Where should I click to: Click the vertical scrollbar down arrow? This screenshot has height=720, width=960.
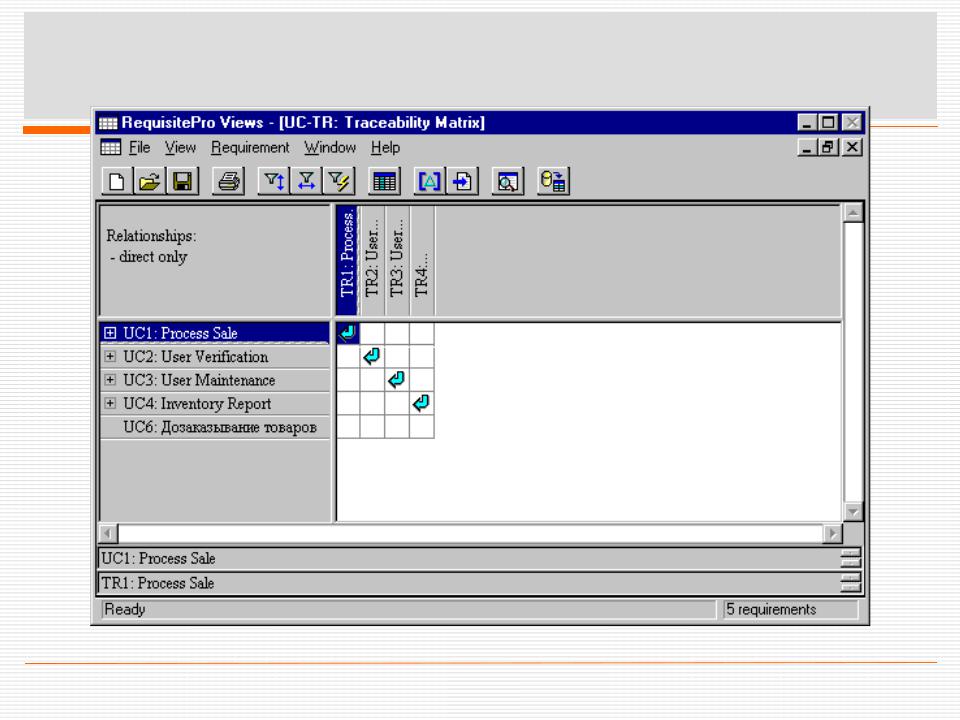(853, 511)
